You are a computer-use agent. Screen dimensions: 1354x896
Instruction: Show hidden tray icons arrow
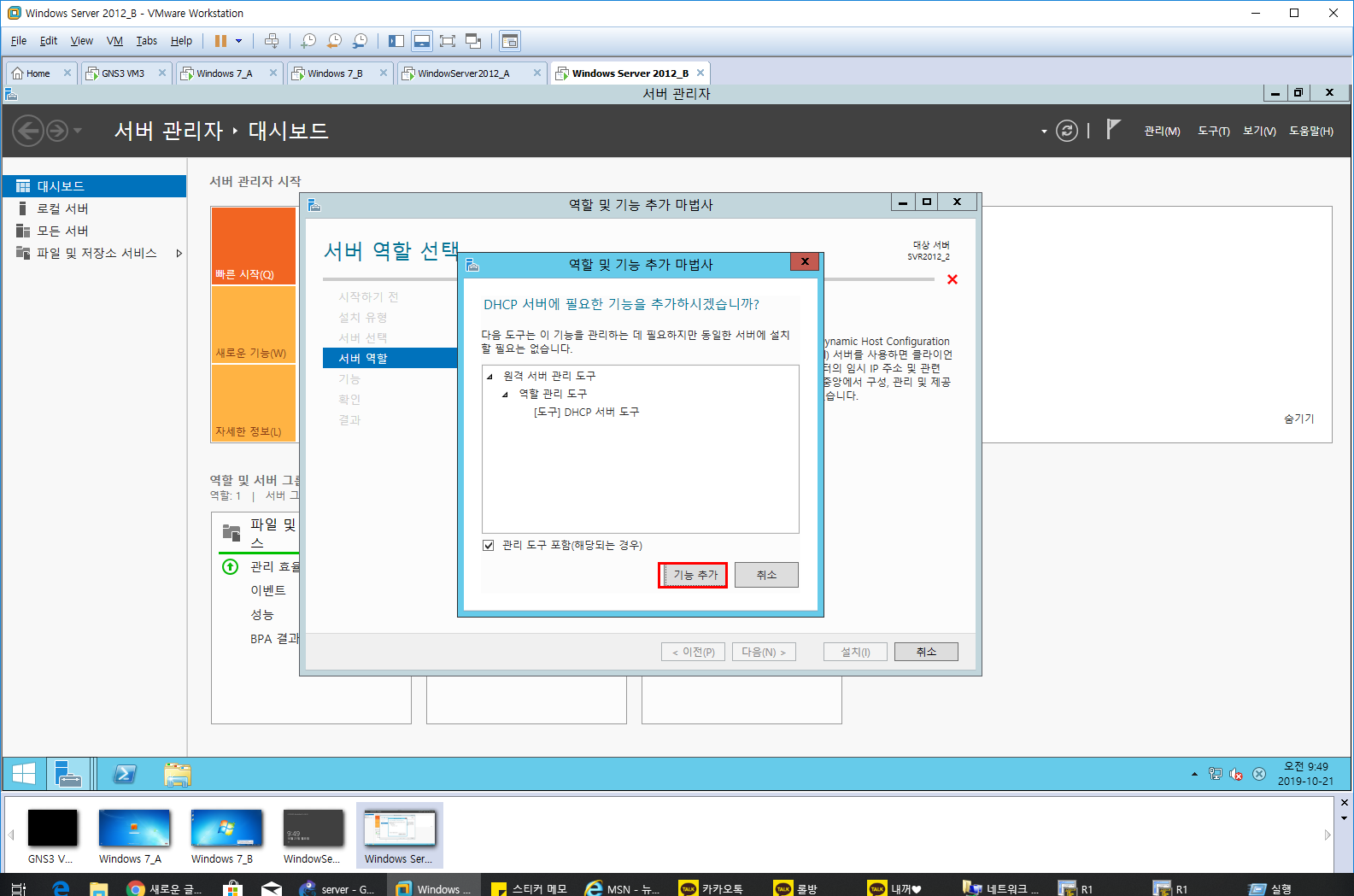pyautogui.click(x=1194, y=774)
